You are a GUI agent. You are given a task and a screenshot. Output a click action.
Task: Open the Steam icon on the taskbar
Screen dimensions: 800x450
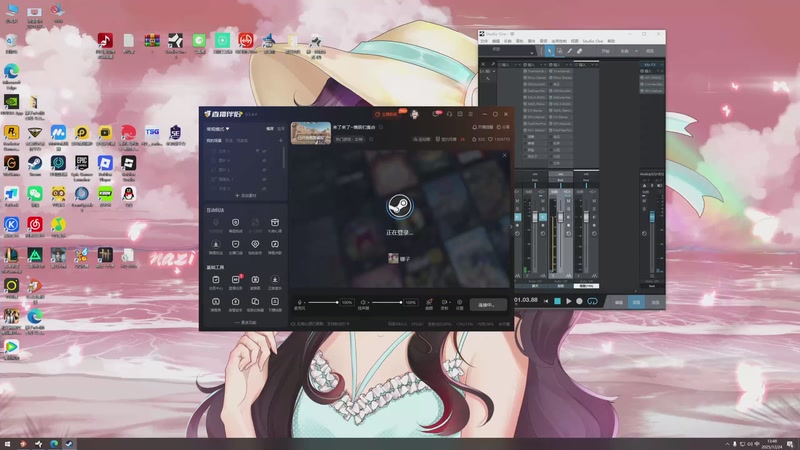click(x=69, y=444)
